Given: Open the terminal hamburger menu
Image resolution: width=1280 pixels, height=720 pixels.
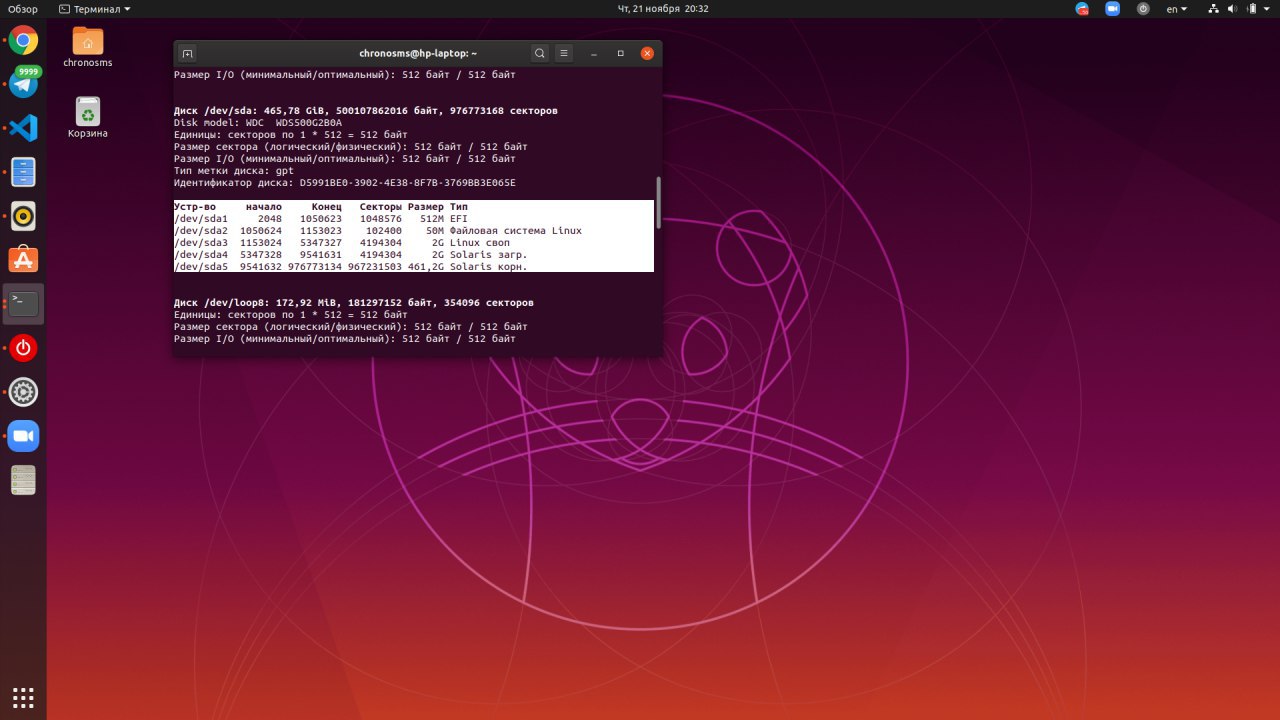Looking at the screenshot, I should [x=564, y=53].
